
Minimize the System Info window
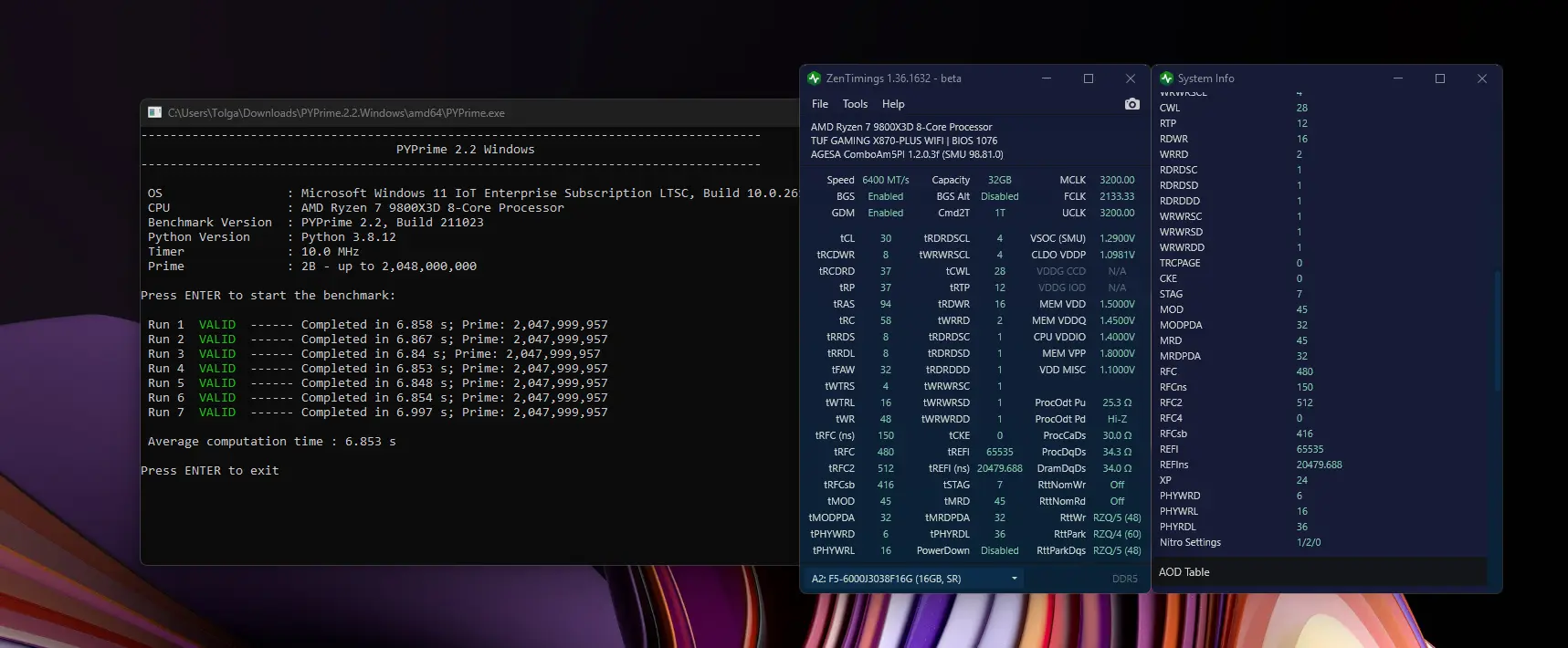coord(1398,78)
